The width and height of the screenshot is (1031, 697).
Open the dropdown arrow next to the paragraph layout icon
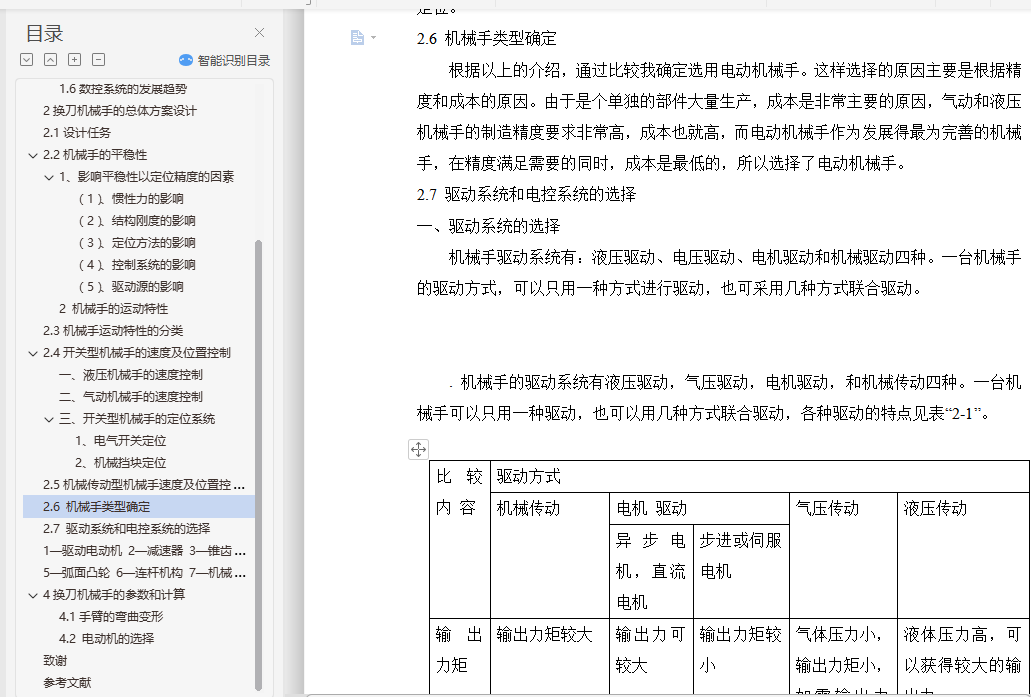(374, 37)
